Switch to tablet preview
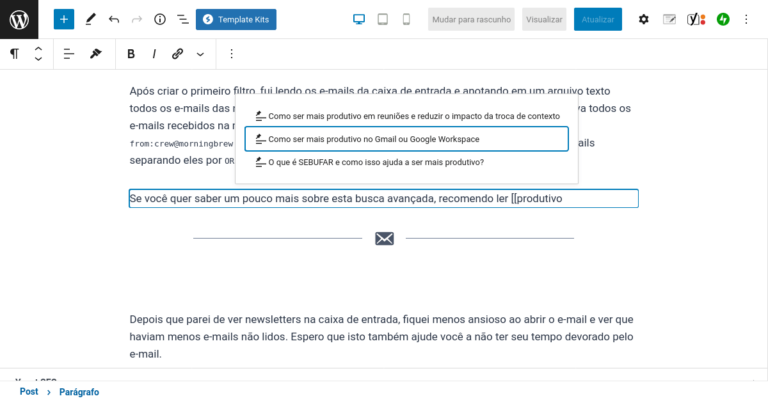This screenshot has height=403, width=768. (x=383, y=20)
